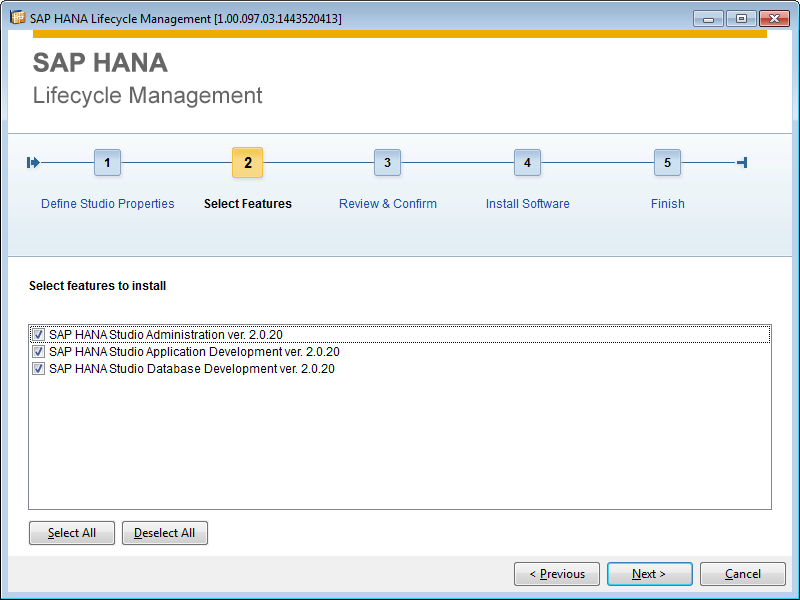Close the Lifecycle Management window

(774, 19)
